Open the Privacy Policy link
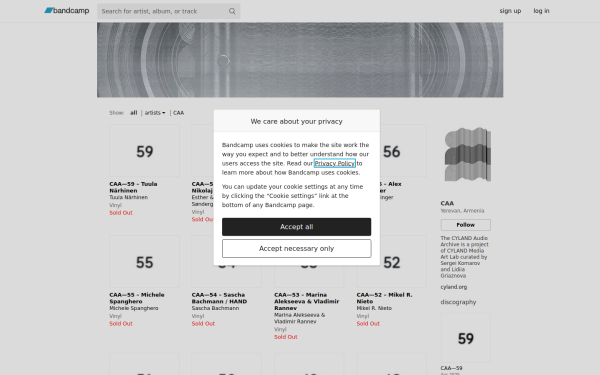 click(x=335, y=163)
